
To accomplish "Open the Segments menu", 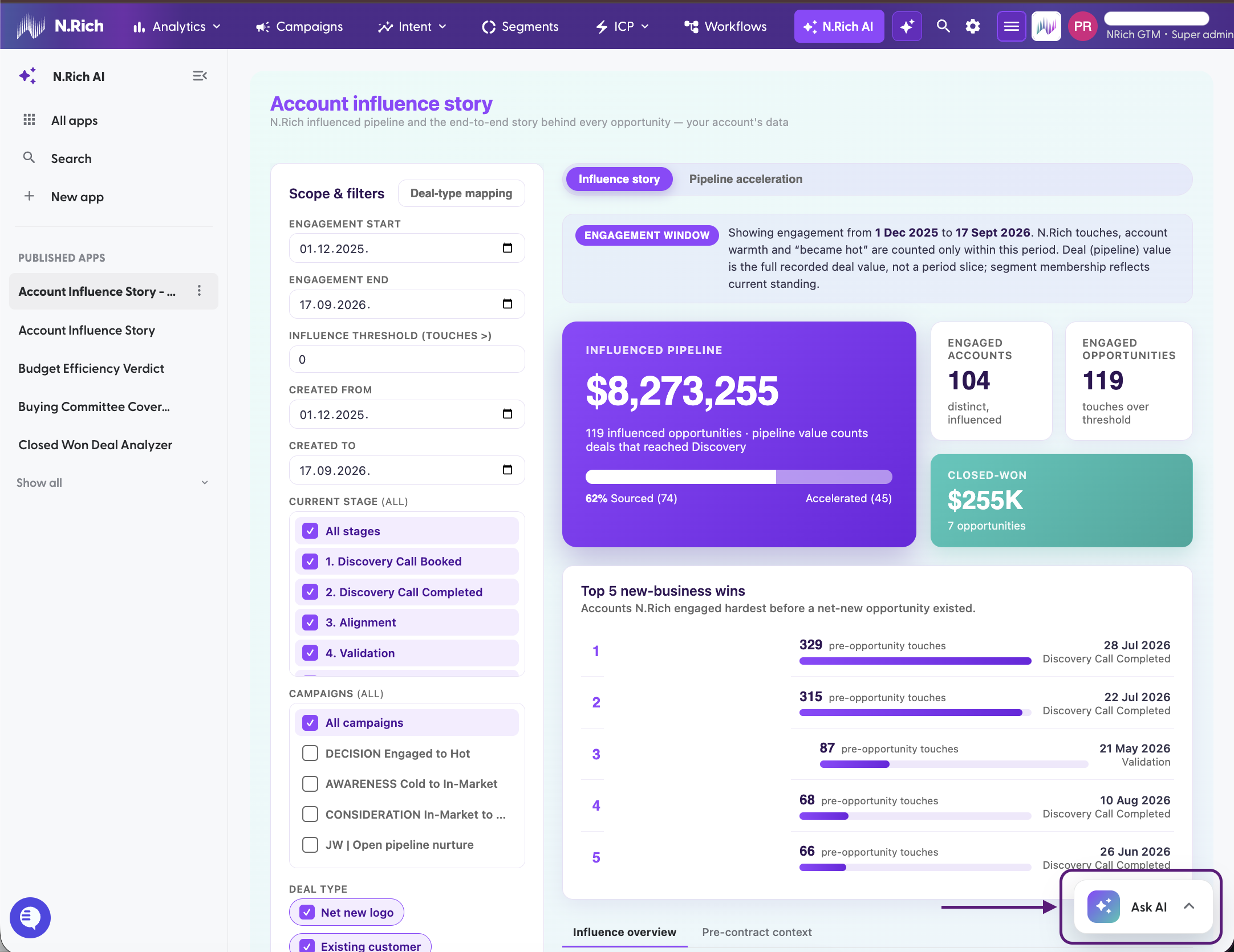I will coord(521,27).
